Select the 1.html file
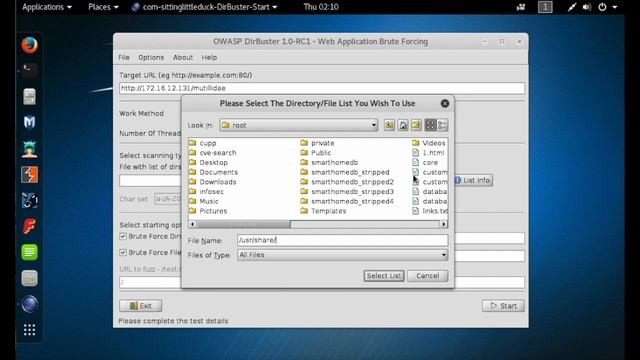The width and height of the screenshot is (640, 360). point(428,153)
